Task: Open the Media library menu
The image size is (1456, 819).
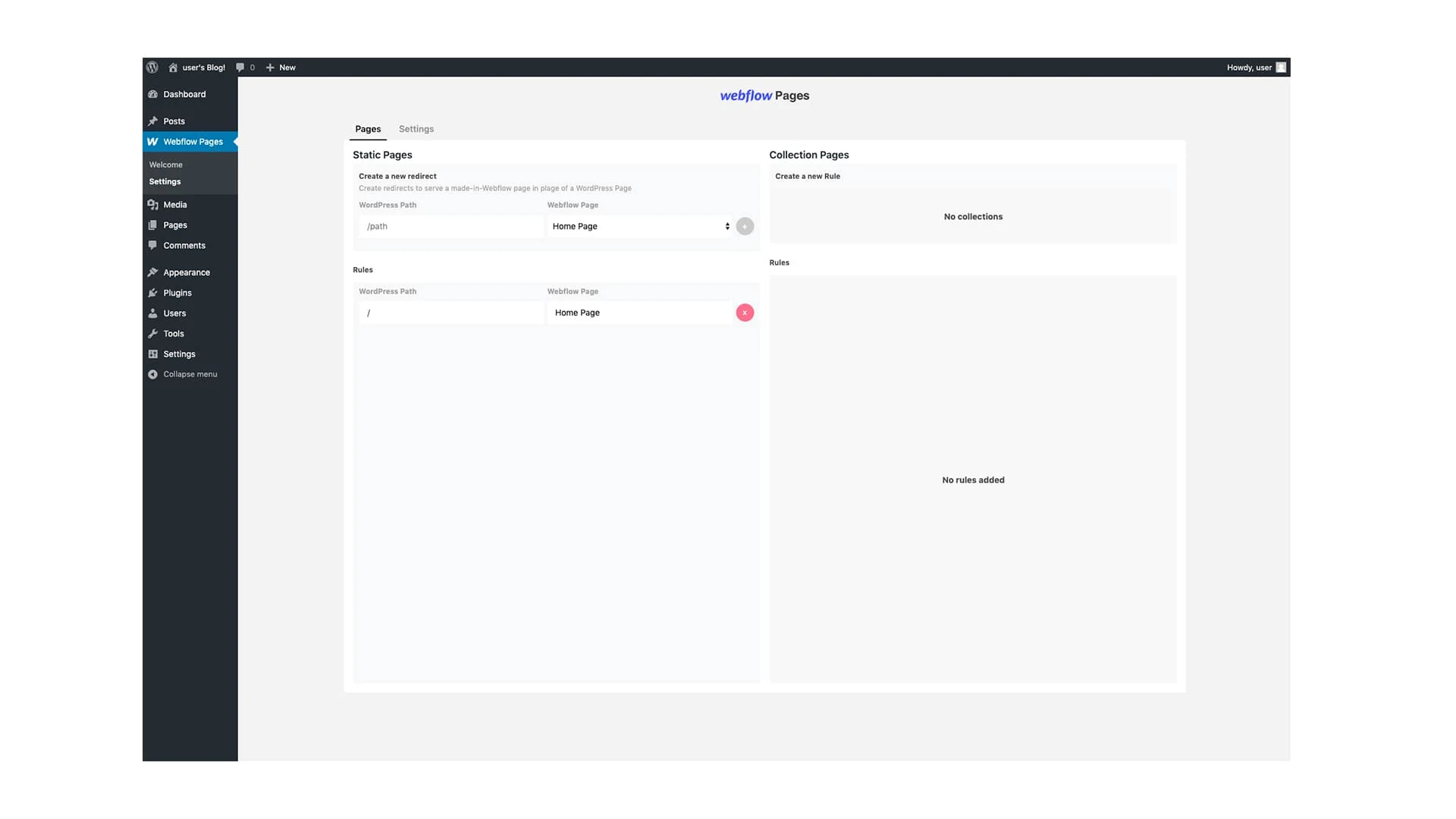Action: pyautogui.click(x=190, y=205)
